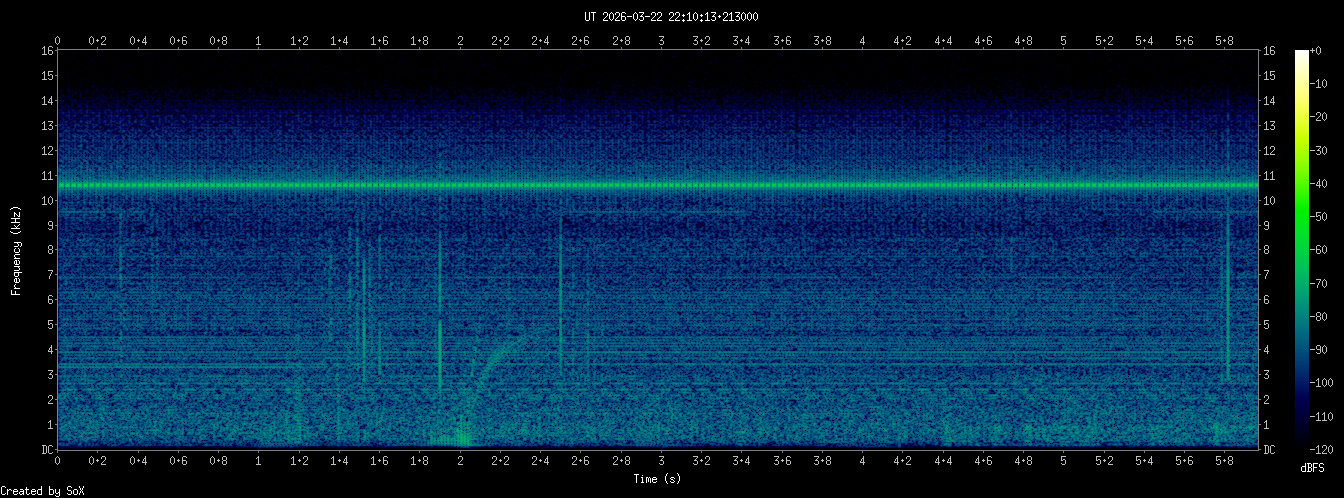Click the 5 second tick on top time axis

[1064, 40]
